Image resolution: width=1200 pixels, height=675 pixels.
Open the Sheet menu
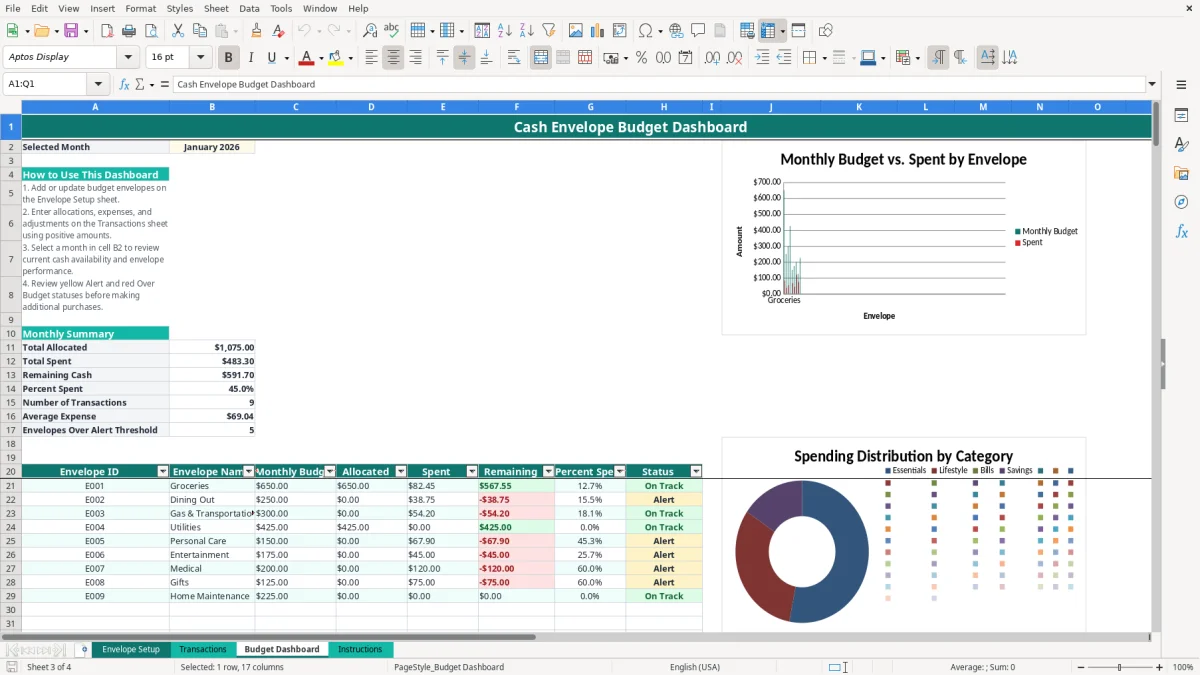click(216, 8)
